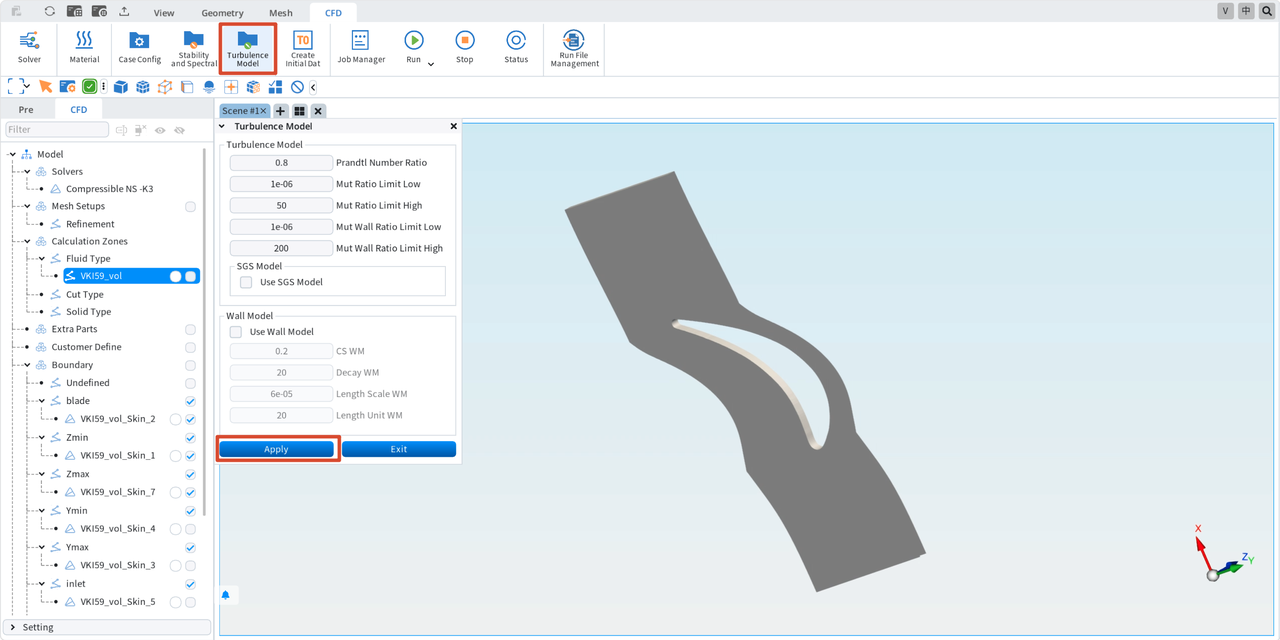This screenshot has height=640, width=1280.
Task: Open the Job Manager
Action: point(361,47)
